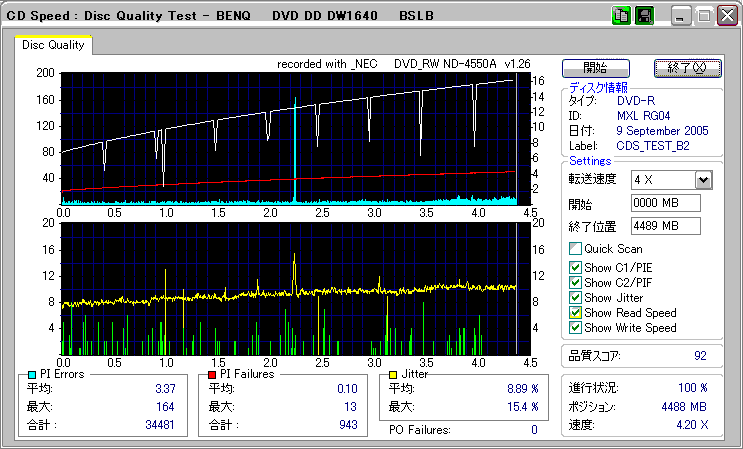Select the Disc Quality tab
Screen dimensions: 743x449
click(x=53, y=44)
